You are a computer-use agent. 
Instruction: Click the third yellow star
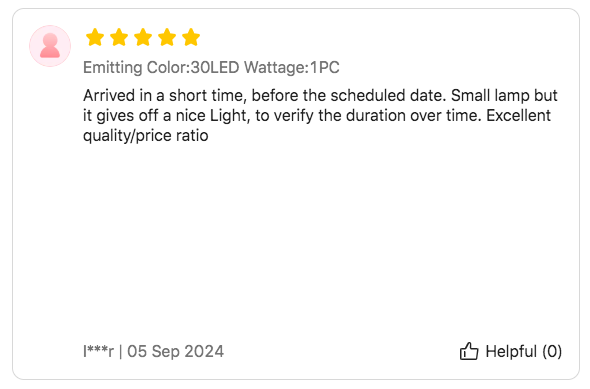[143, 37]
